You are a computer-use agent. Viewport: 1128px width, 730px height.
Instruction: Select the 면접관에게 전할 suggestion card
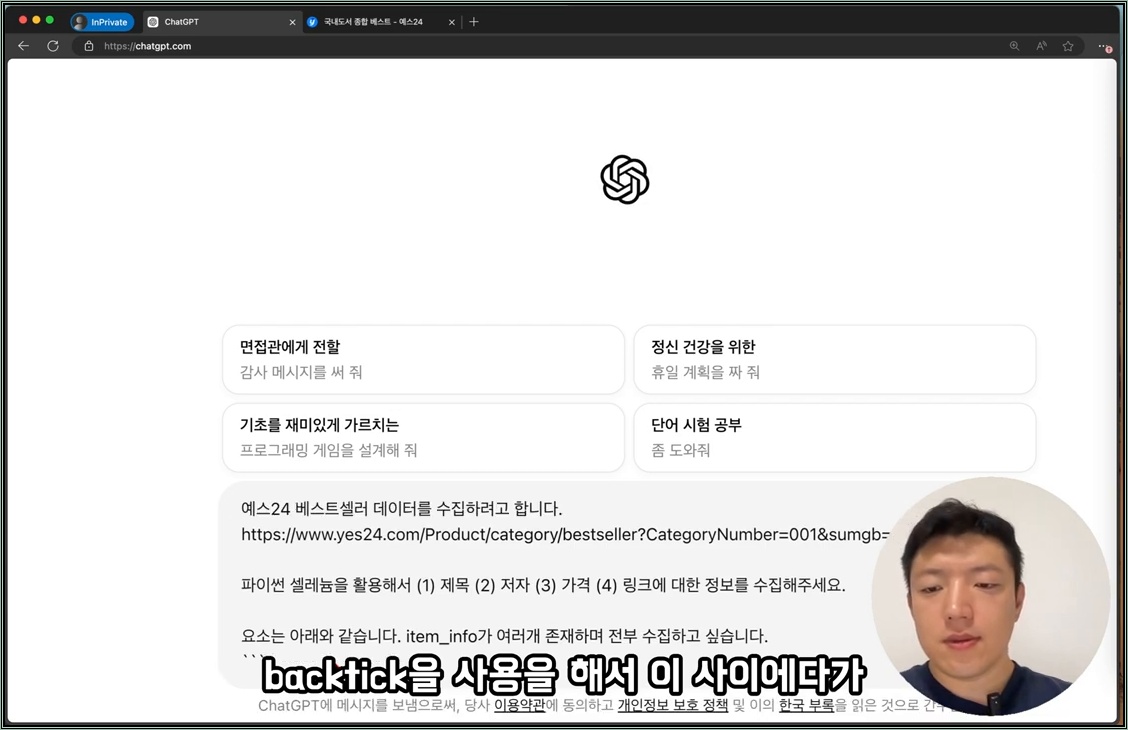click(x=423, y=359)
